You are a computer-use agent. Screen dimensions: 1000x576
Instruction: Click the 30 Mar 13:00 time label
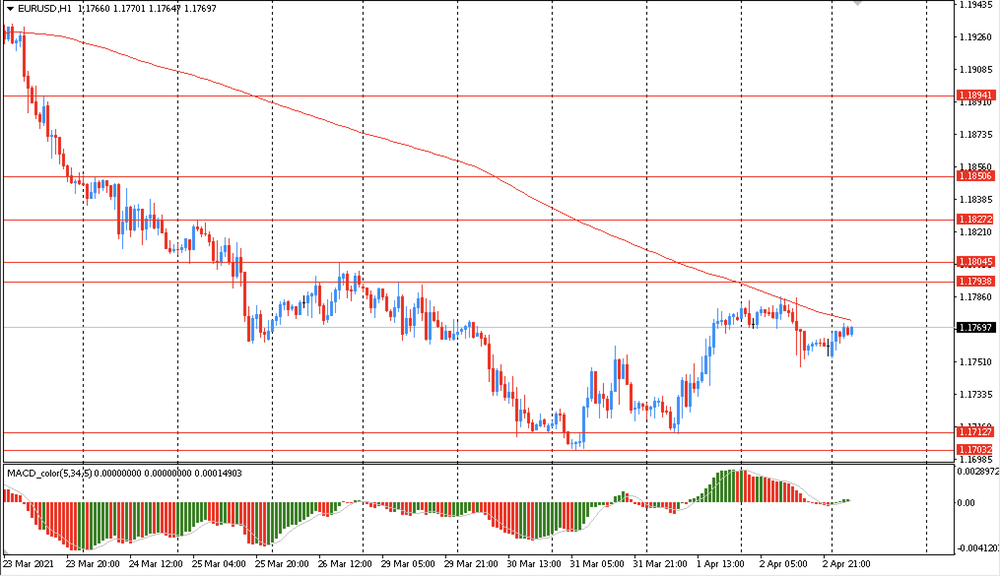[534, 564]
